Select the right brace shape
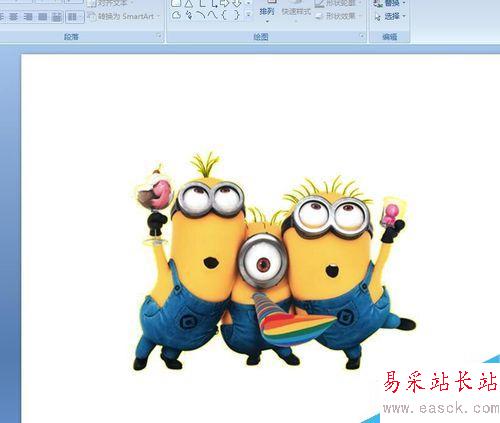Screen dimensions: 500x423 pos(236,15)
